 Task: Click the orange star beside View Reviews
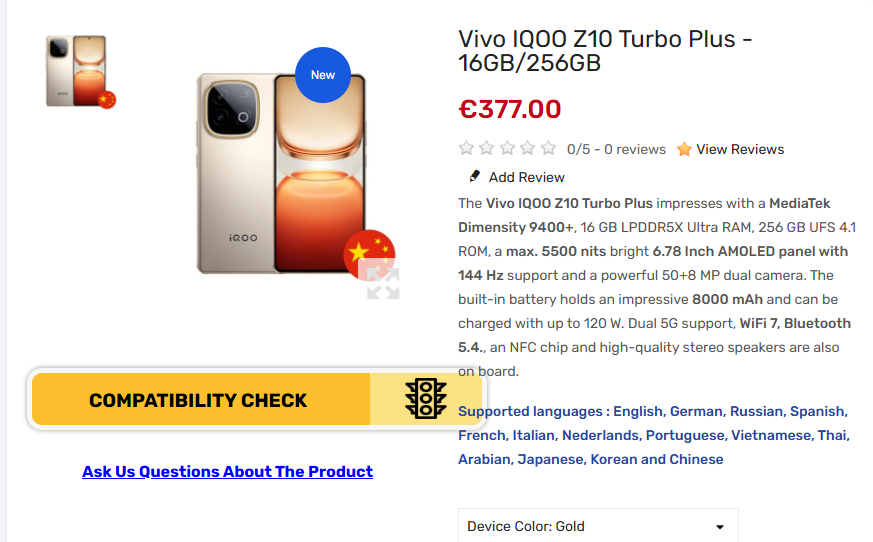[x=684, y=149]
